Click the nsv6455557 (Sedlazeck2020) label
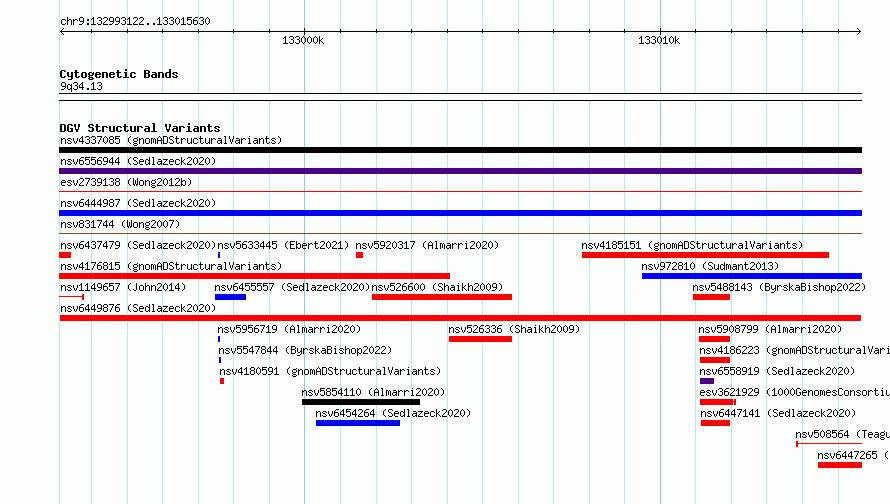 click(292, 287)
